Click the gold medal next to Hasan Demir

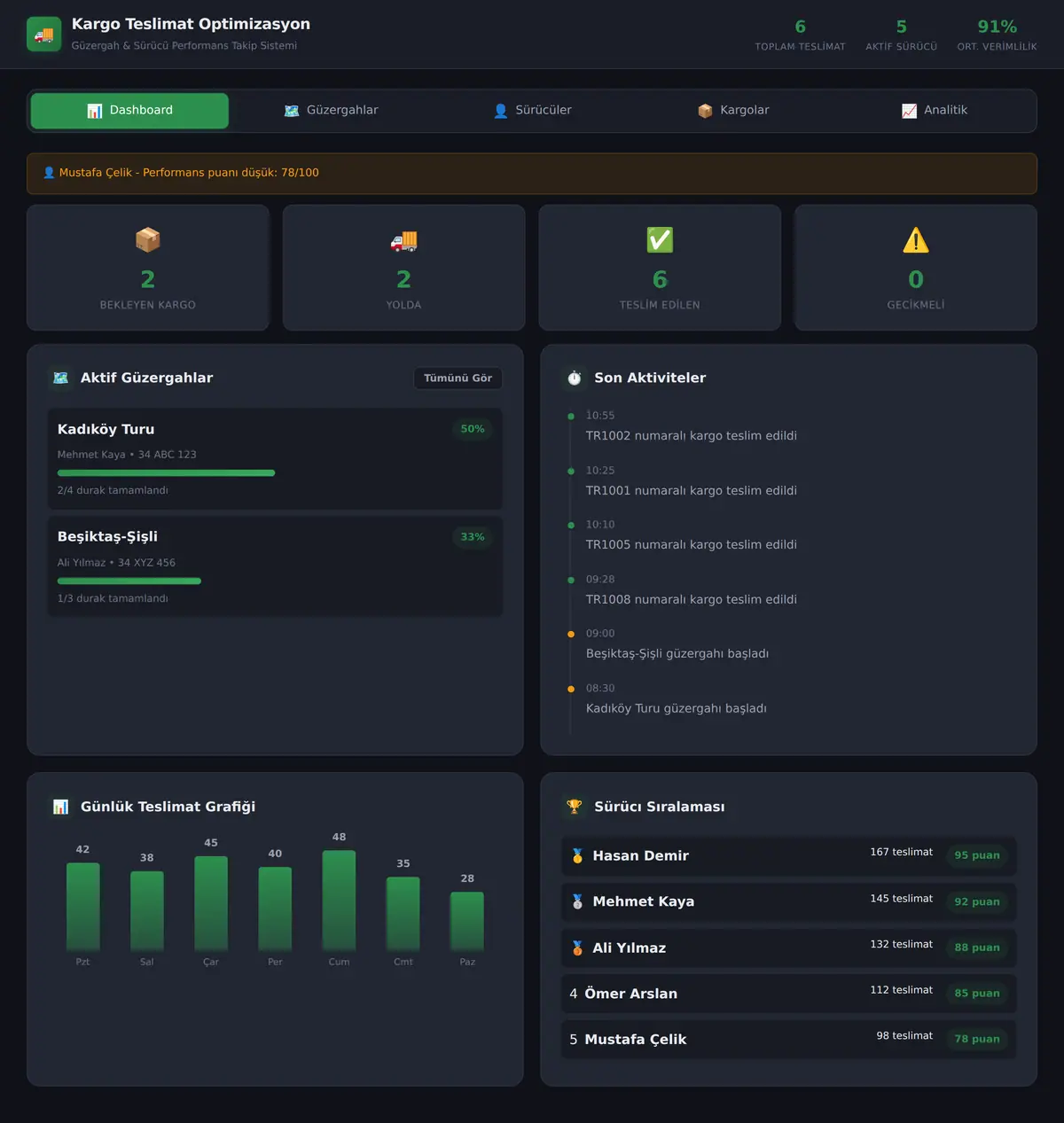click(577, 856)
